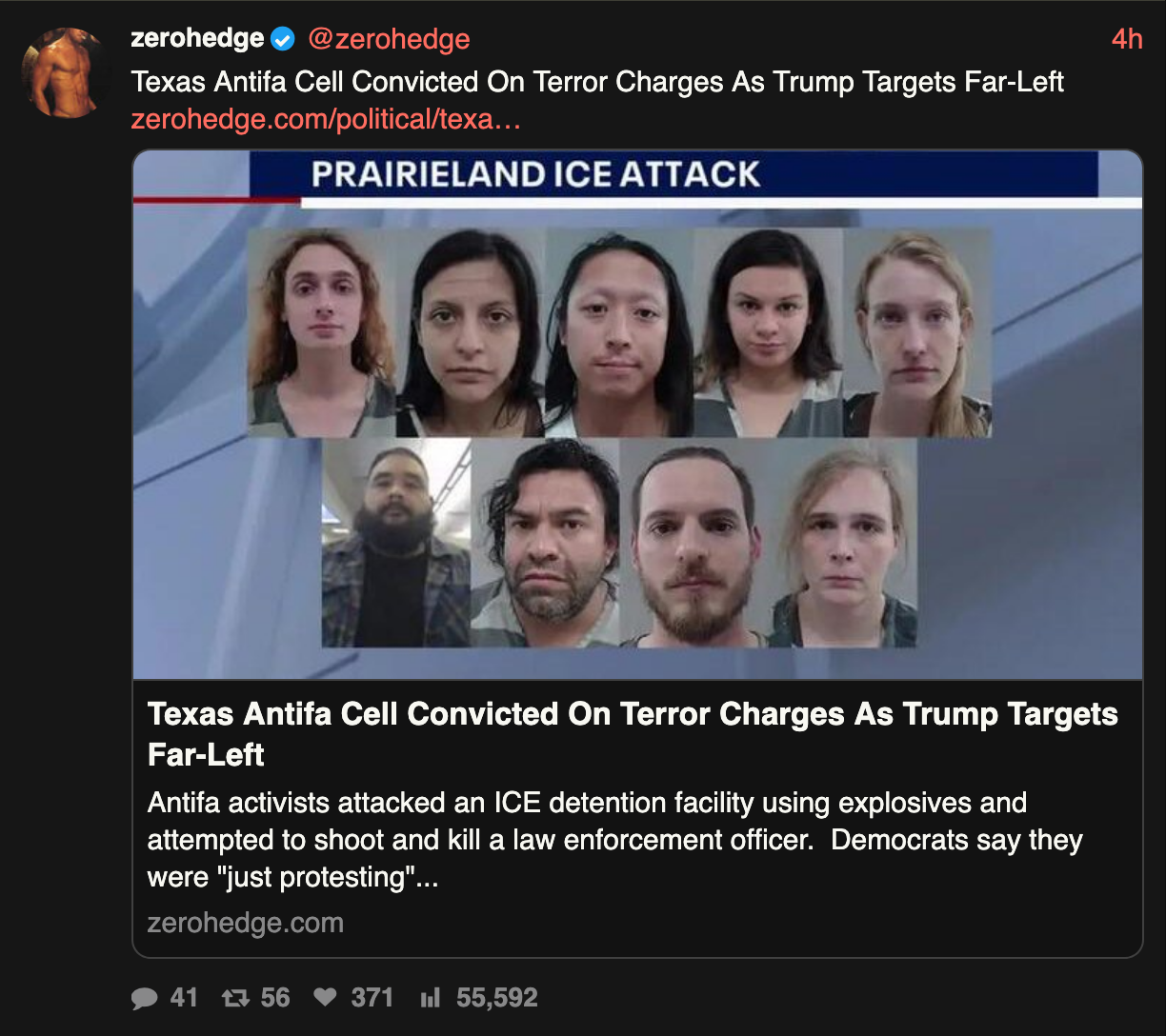Open the 4h timestamp
1166x1036 pixels.
pyautogui.click(x=1127, y=39)
